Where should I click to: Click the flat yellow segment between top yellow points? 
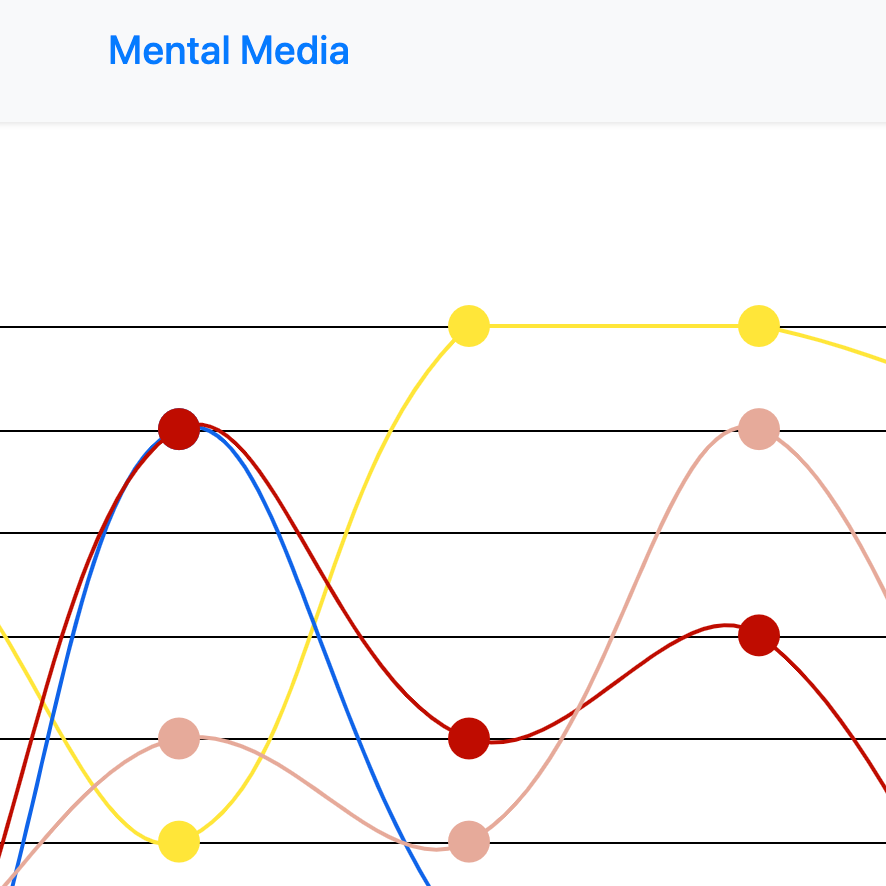tap(614, 326)
